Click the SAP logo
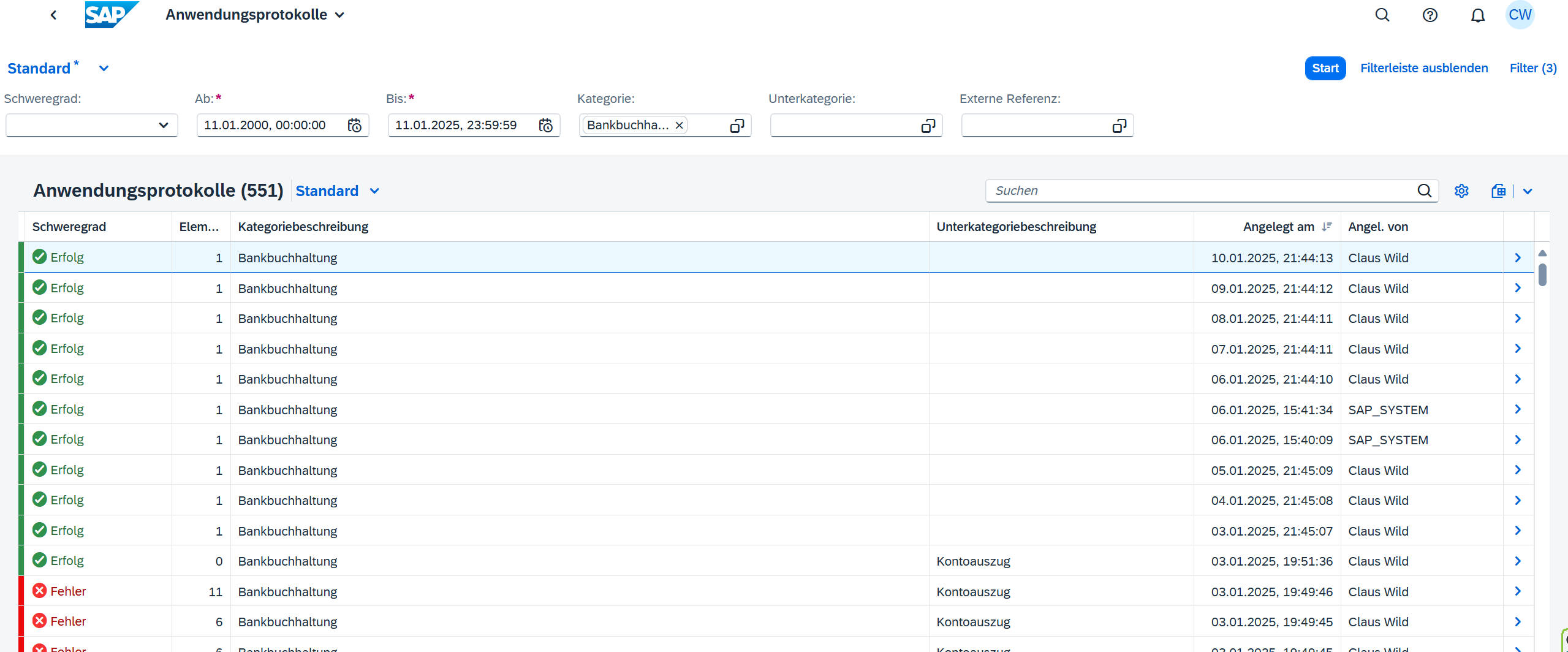The height and width of the screenshot is (652, 1568). click(111, 15)
